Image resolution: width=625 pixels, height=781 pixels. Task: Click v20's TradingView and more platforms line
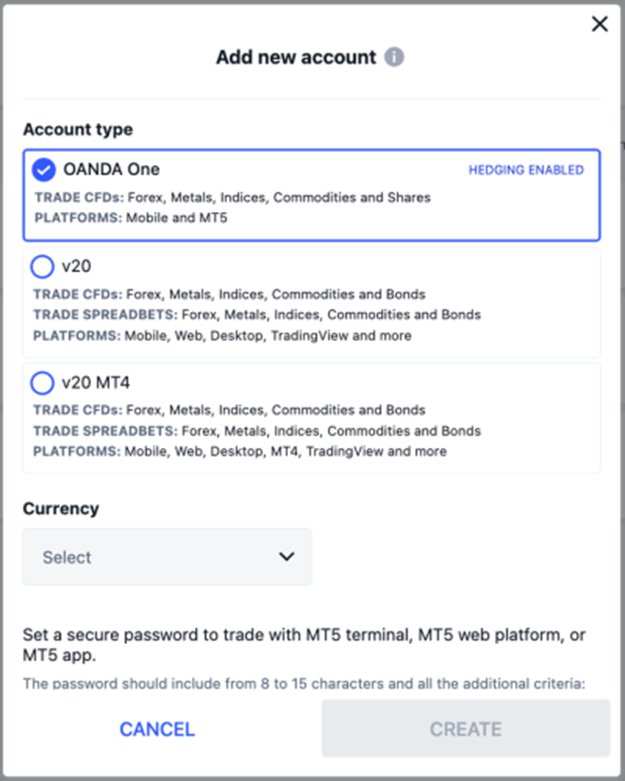222,335
